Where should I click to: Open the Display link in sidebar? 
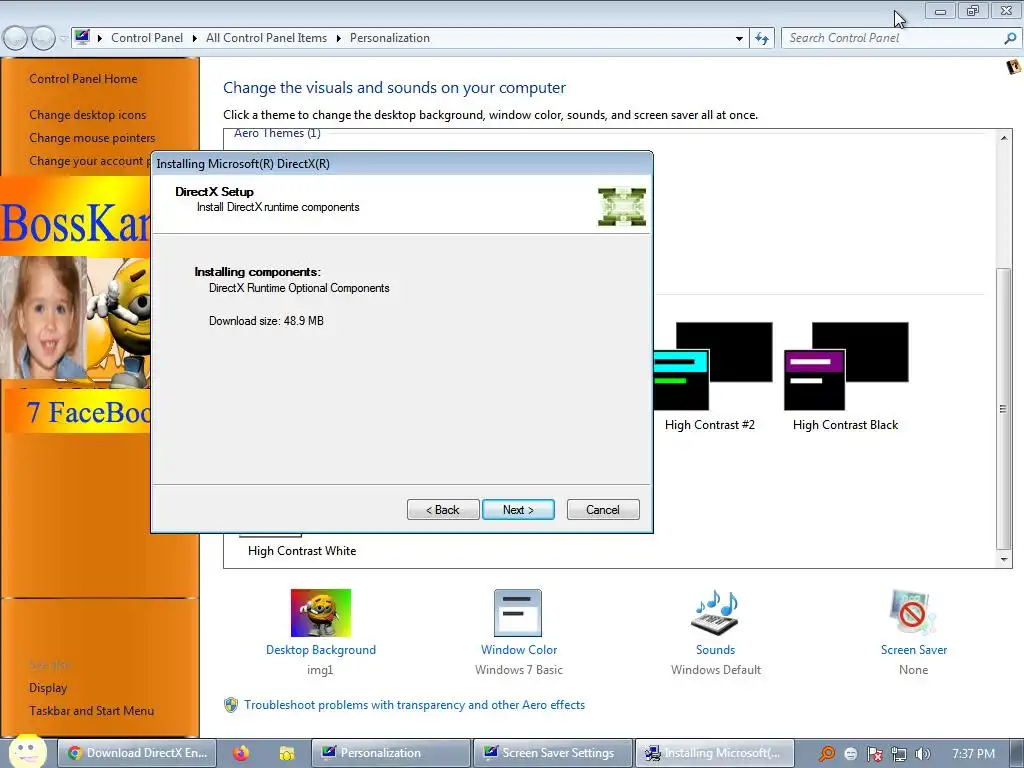coord(48,688)
